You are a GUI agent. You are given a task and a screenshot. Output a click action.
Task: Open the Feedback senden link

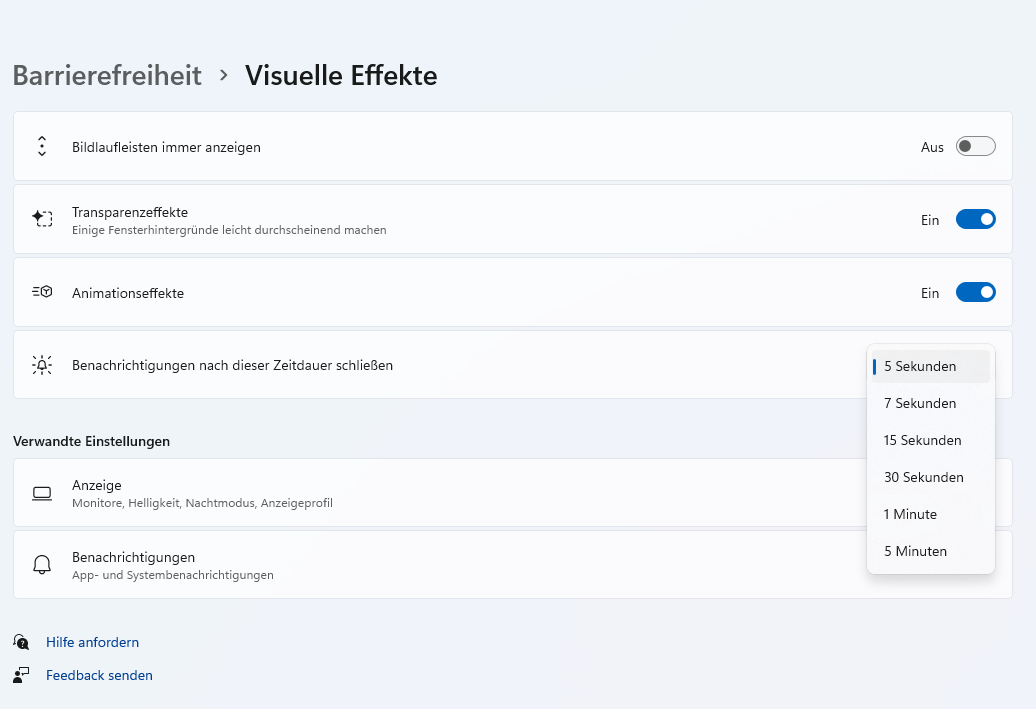tap(99, 675)
